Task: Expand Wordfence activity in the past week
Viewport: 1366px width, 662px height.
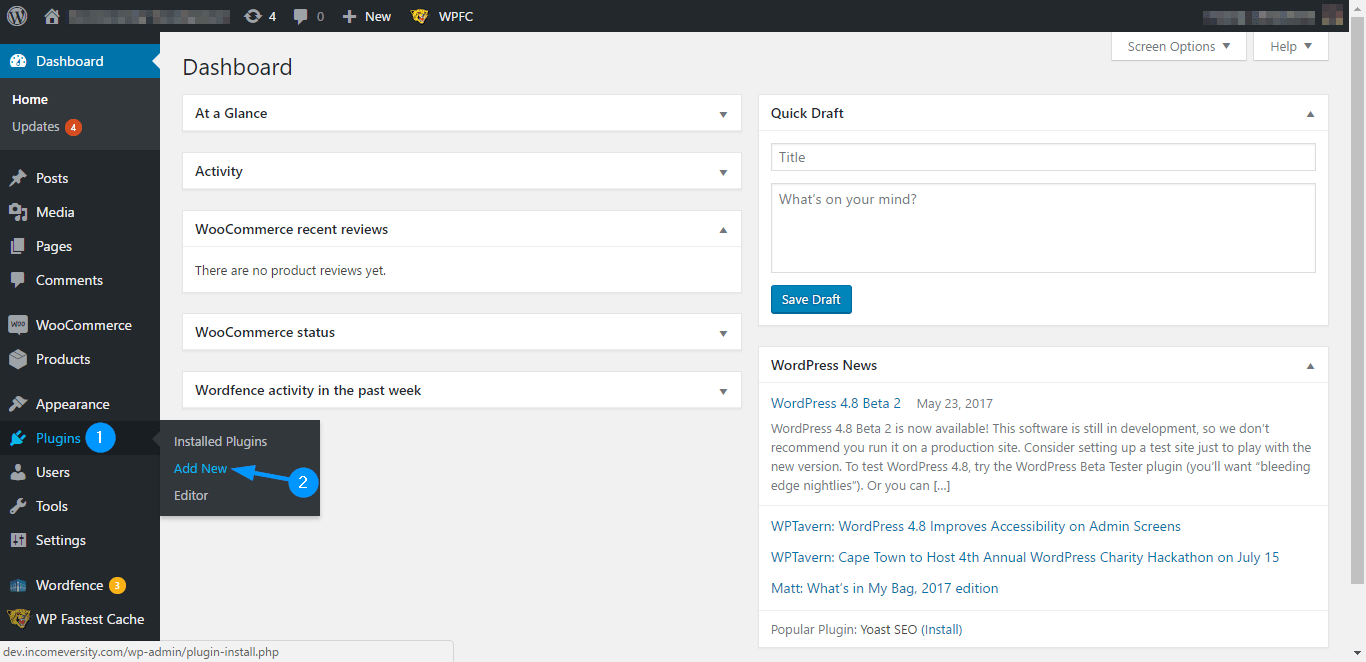Action: [724, 391]
